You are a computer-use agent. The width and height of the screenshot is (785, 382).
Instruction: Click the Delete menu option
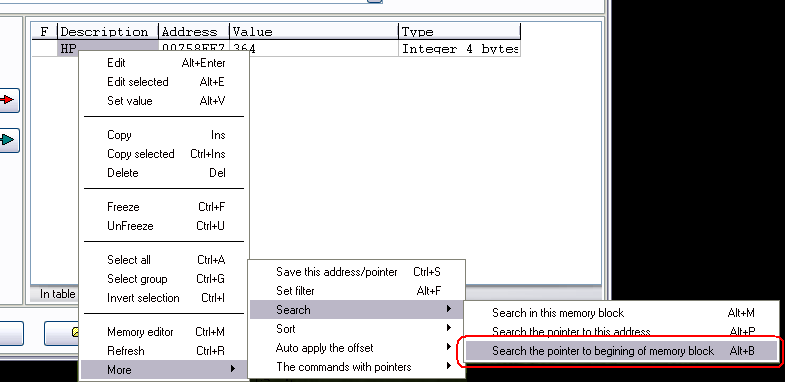[164, 173]
